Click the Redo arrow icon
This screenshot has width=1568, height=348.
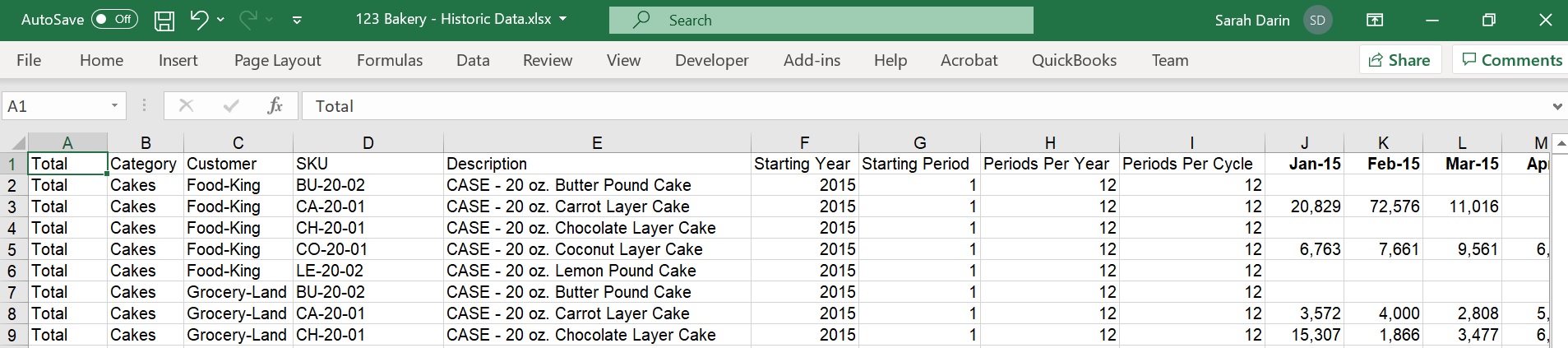click(248, 20)
